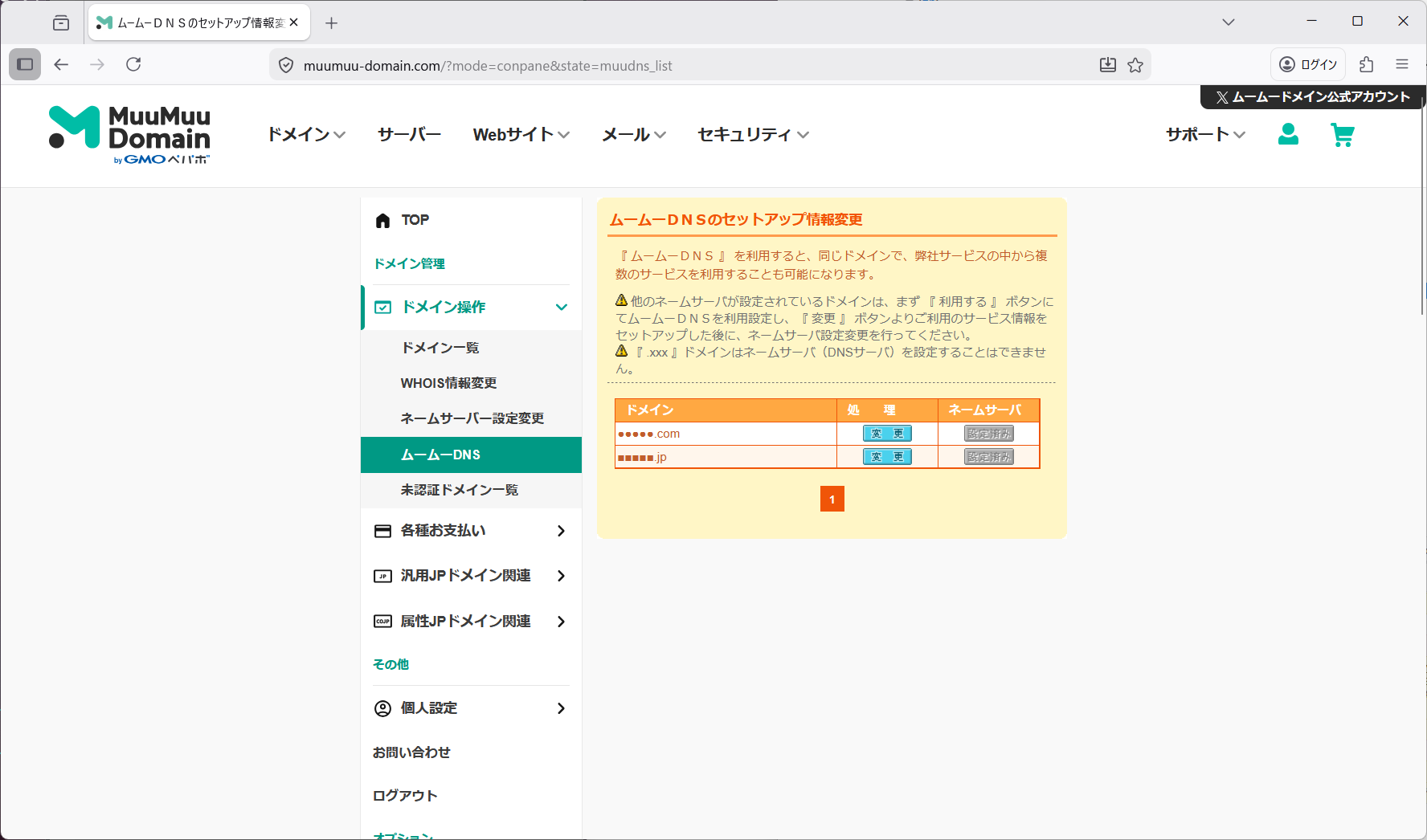Screen dimensions: 1427x840
Task: Click the TOP home icon in sidebar
Action: click(x=383, y=220)
